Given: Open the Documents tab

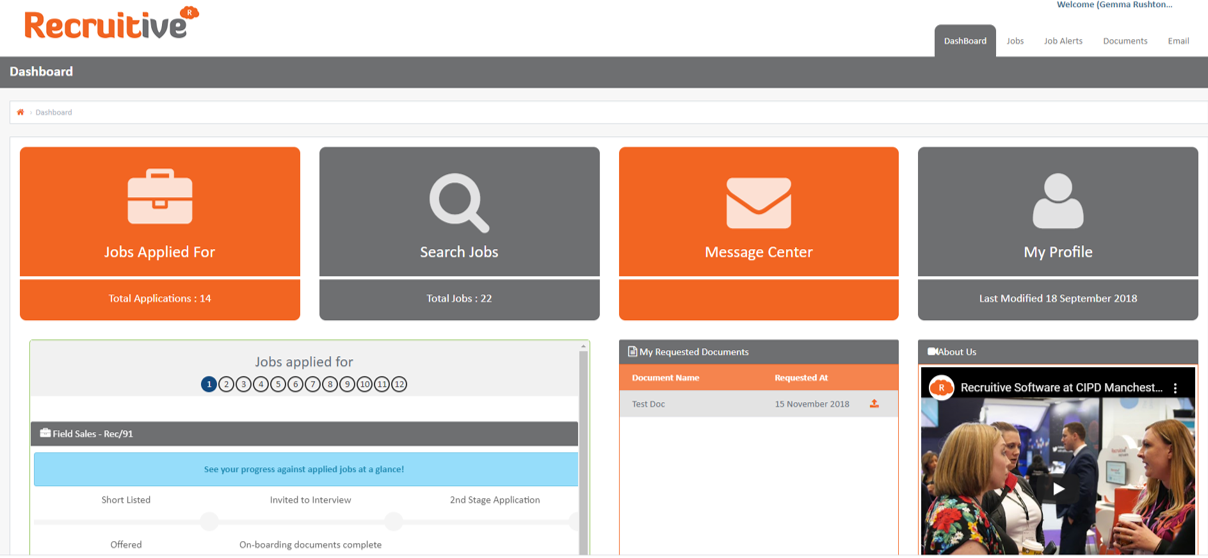Looking at the screenshot, I should (1125, 41).
